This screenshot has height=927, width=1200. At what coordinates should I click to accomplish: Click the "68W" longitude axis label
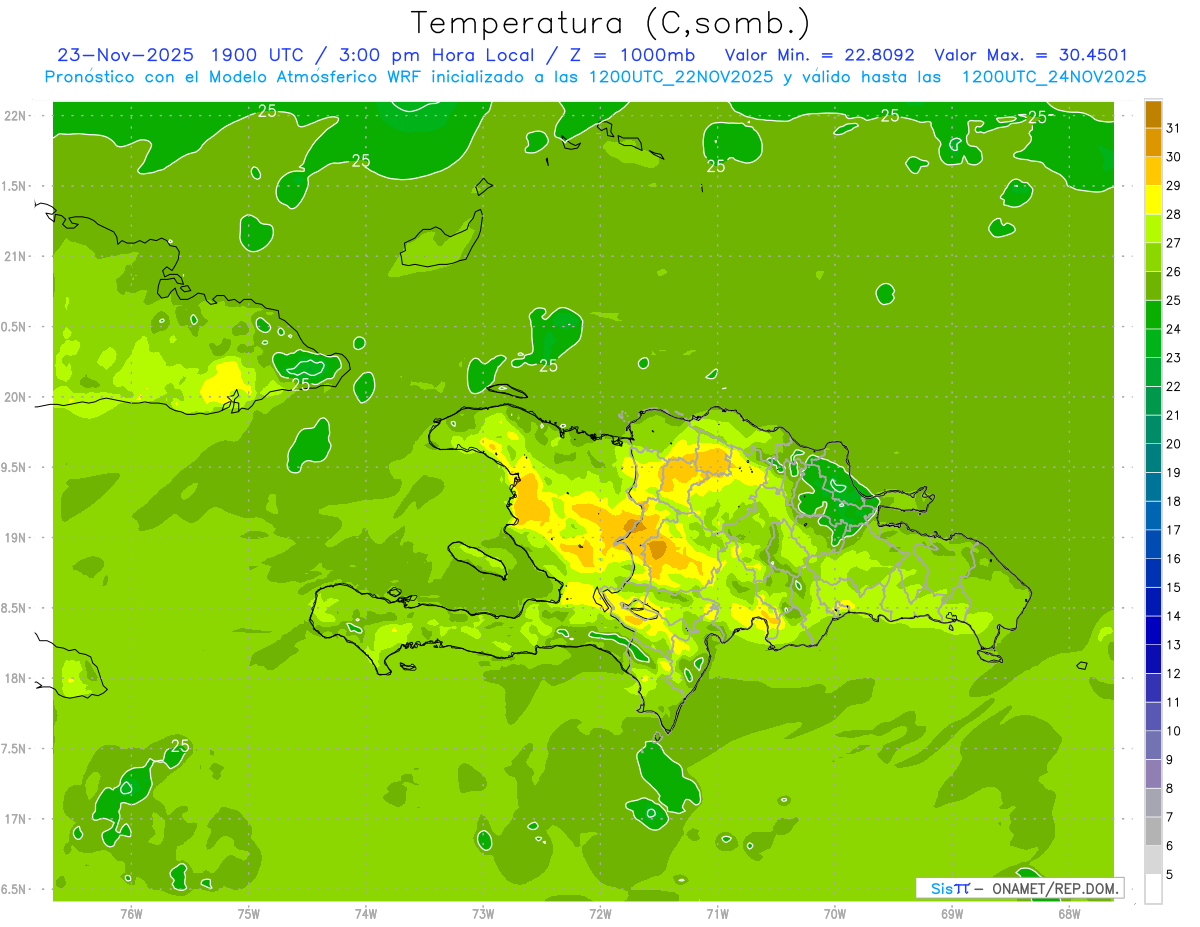point(1069,913)
